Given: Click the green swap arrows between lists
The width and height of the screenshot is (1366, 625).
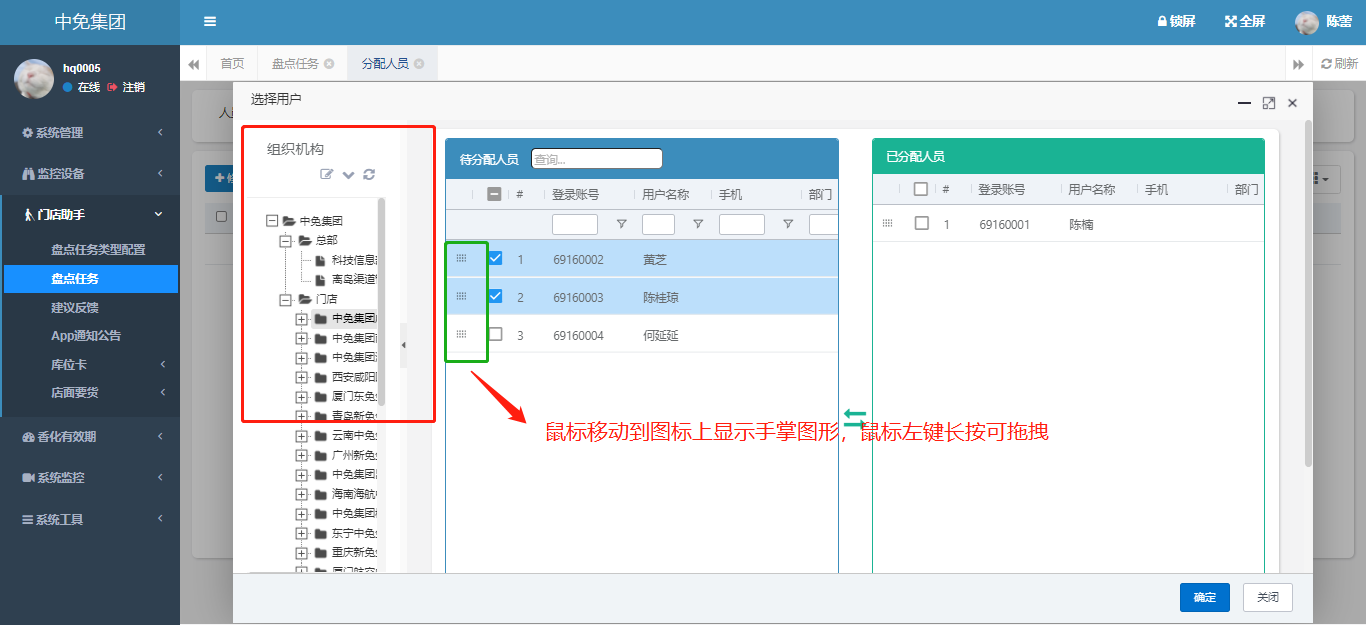Looking at the screenshot, I should tap(854, 418).
